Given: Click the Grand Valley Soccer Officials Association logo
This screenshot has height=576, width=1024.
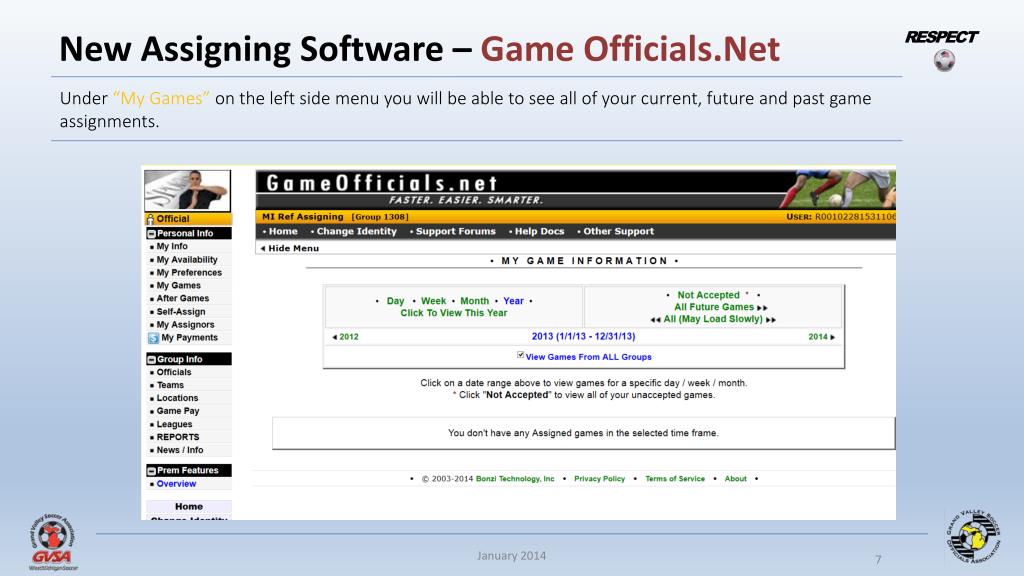Looking at the screenshot, I should [973, 536].
